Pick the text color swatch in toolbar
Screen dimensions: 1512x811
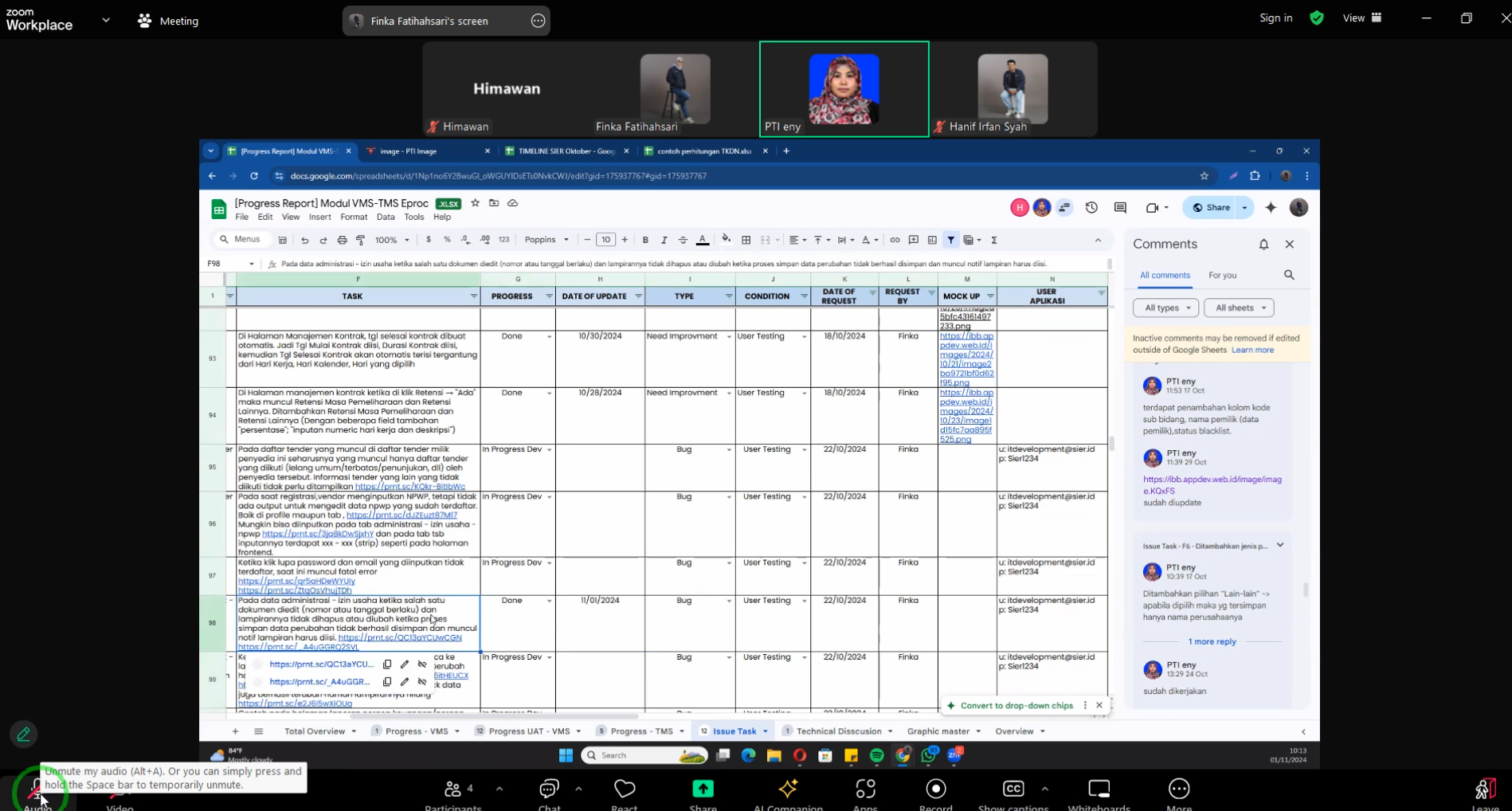pos(703,240)
